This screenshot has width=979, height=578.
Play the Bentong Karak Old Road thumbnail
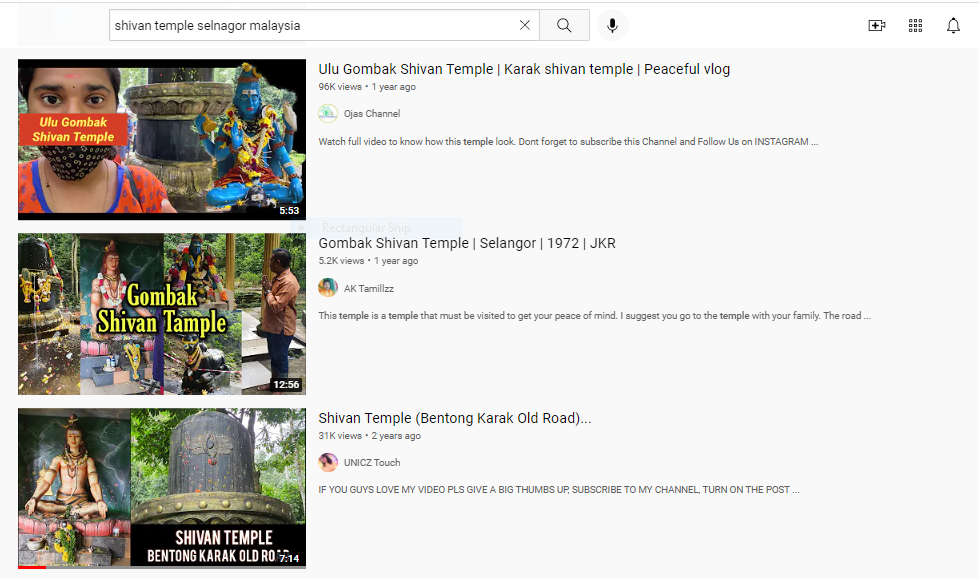(x=162, y=488)
